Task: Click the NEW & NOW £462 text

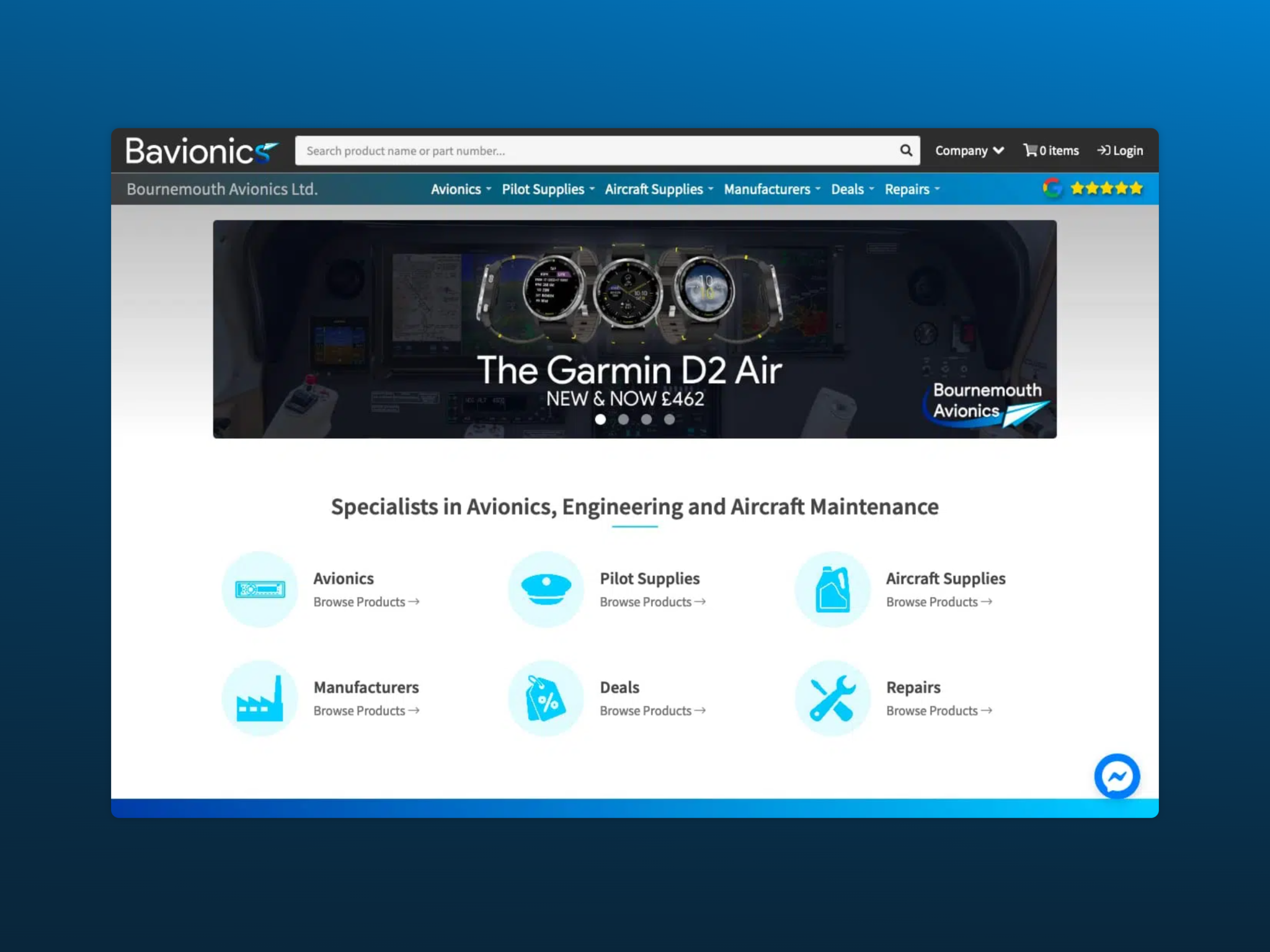Action: point(625,399)
